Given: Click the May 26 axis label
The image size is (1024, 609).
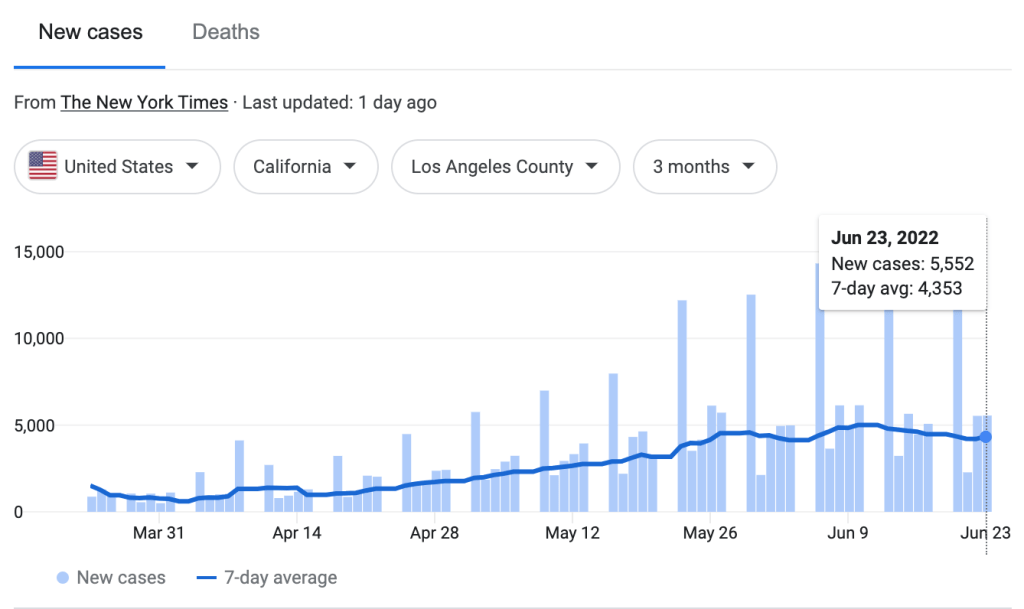Looking at the screenshot, I should tap(710, 533).
